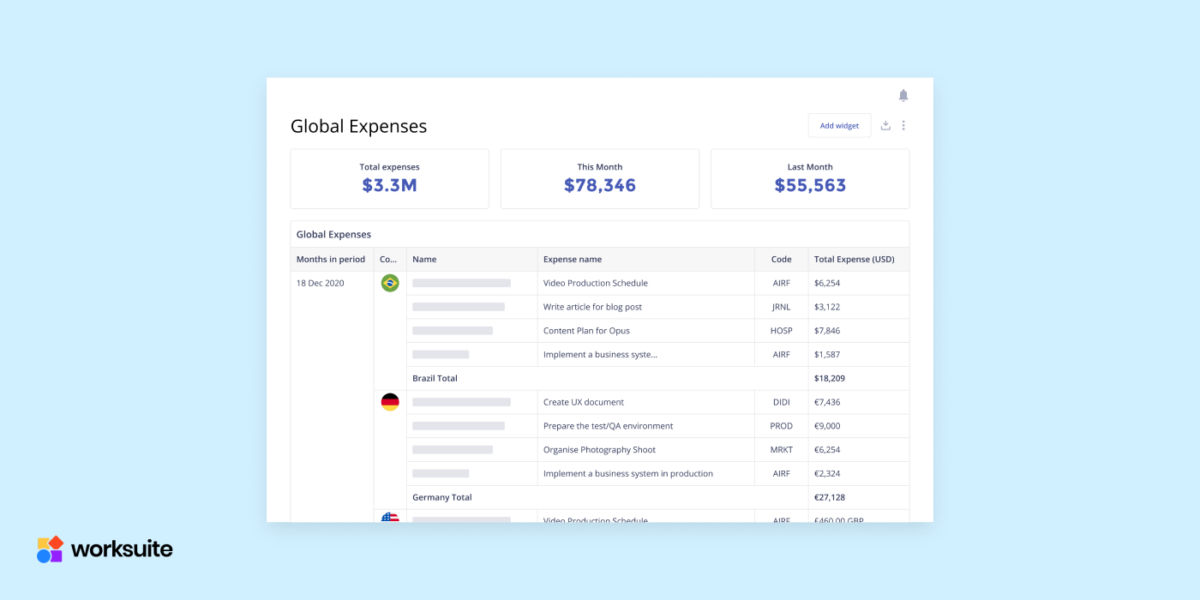Click the Global Expenses panel title
The height and width of the screenshot is (600, 1200).
[333, 234]
